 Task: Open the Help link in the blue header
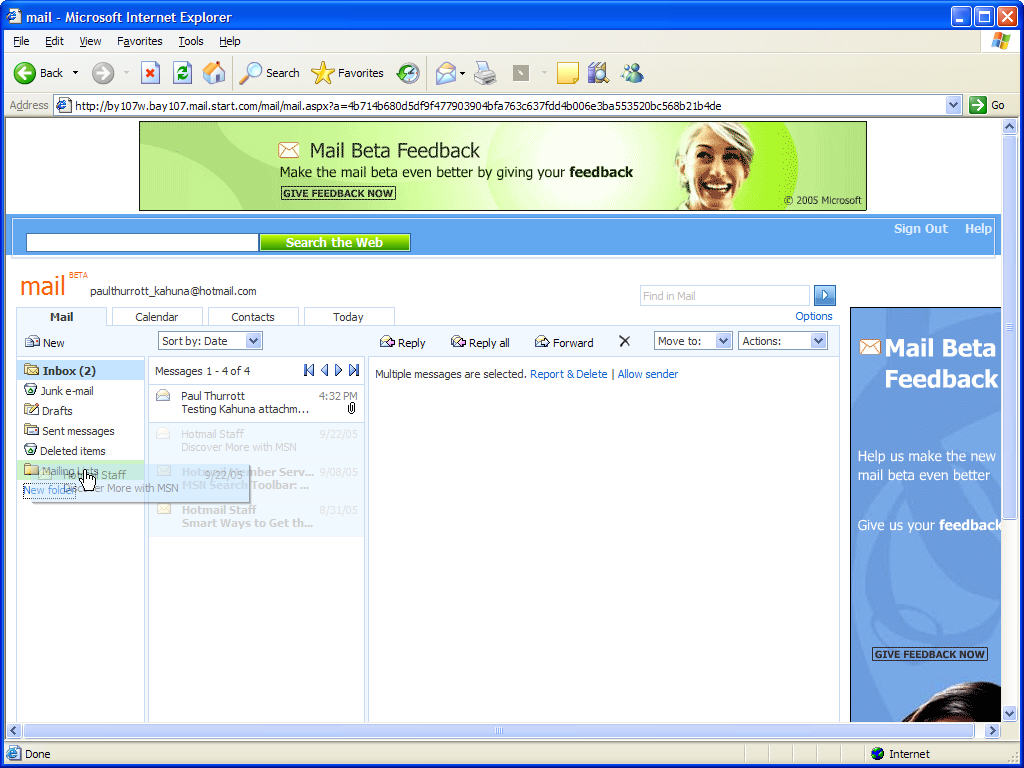click(978, 229)
